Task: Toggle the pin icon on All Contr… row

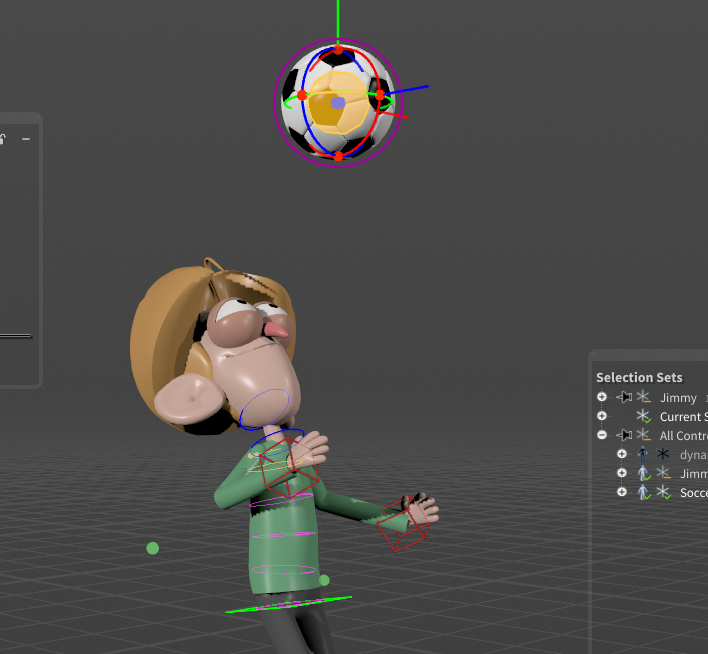Action: click(625, 435)
